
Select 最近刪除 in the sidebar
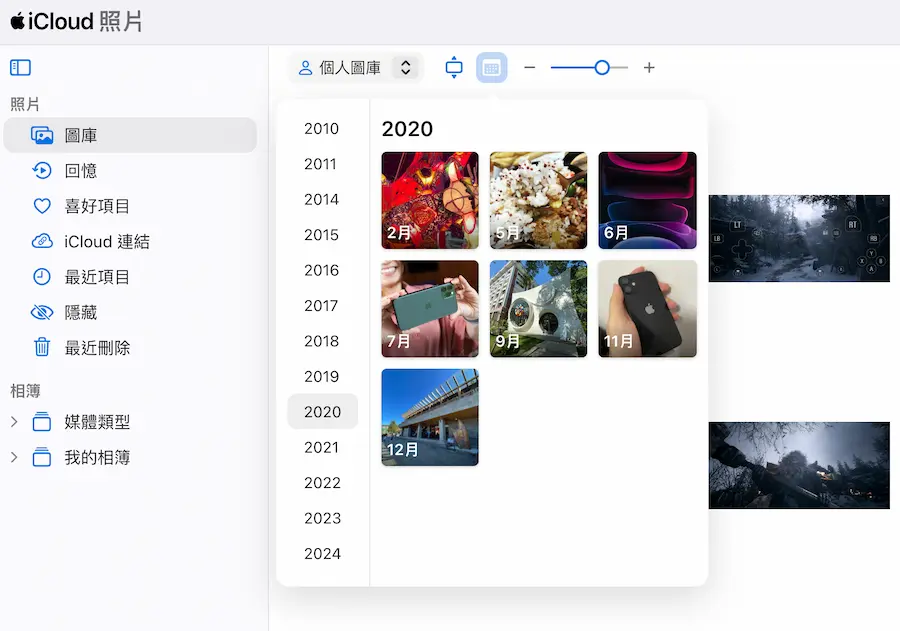(130, 348)
